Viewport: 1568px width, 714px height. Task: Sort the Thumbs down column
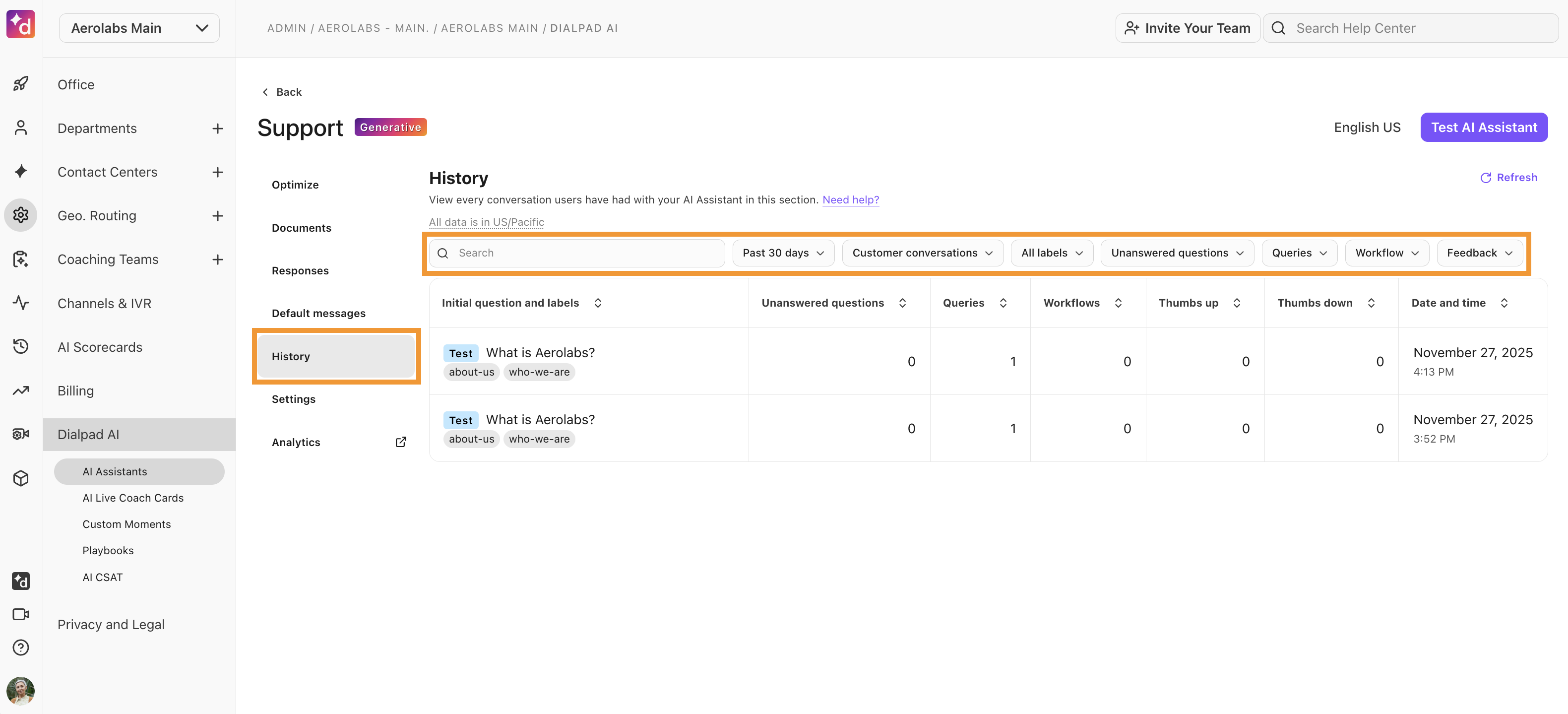click(x=1372, y=303)
